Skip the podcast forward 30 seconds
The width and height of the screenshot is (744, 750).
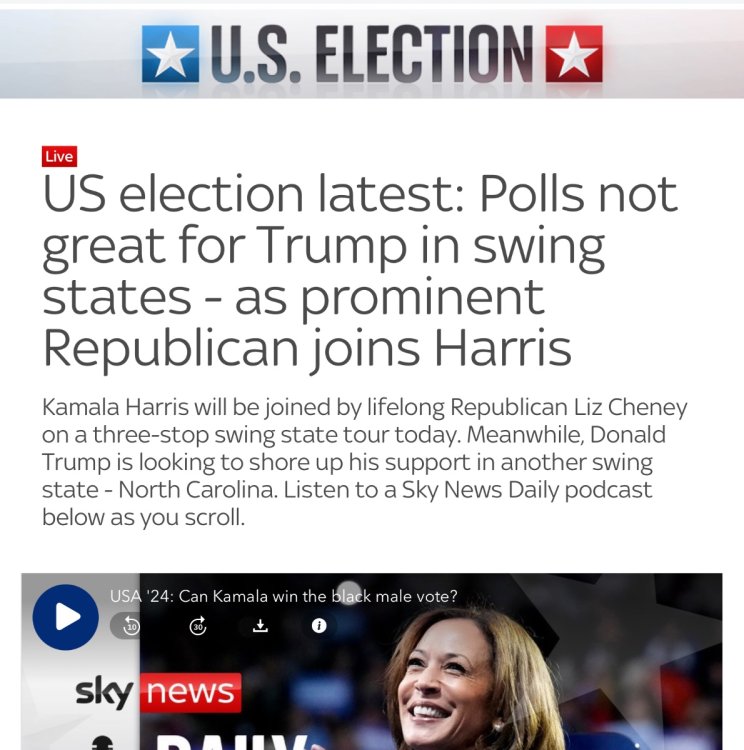tap(198, 626)
